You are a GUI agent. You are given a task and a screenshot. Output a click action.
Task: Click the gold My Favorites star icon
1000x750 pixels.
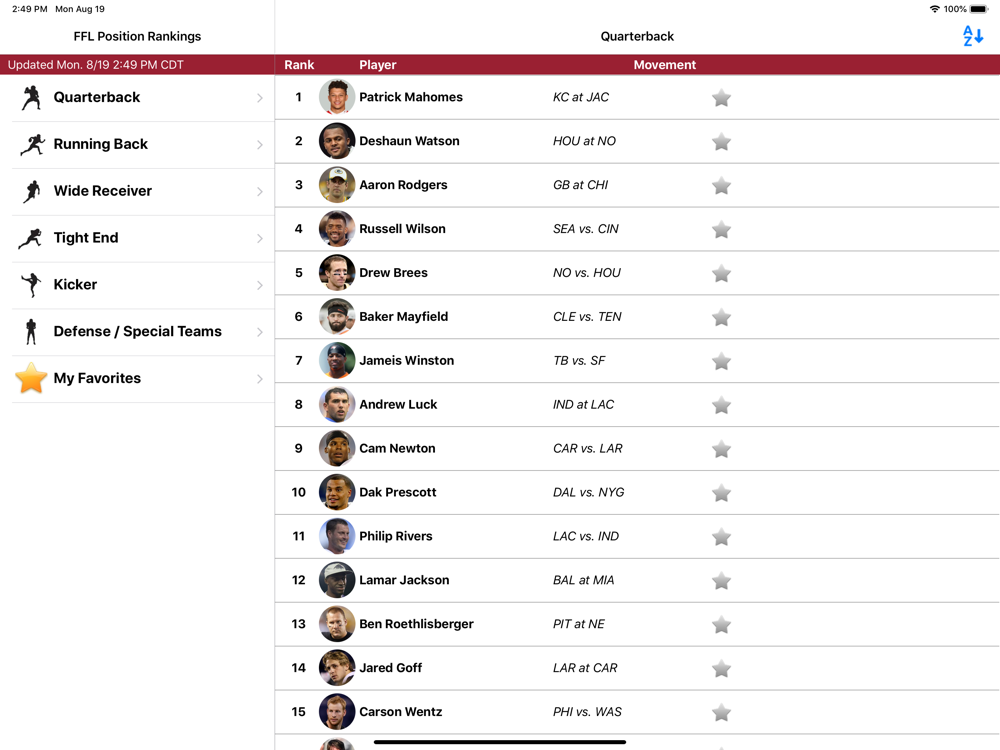[x=31, y=378]
